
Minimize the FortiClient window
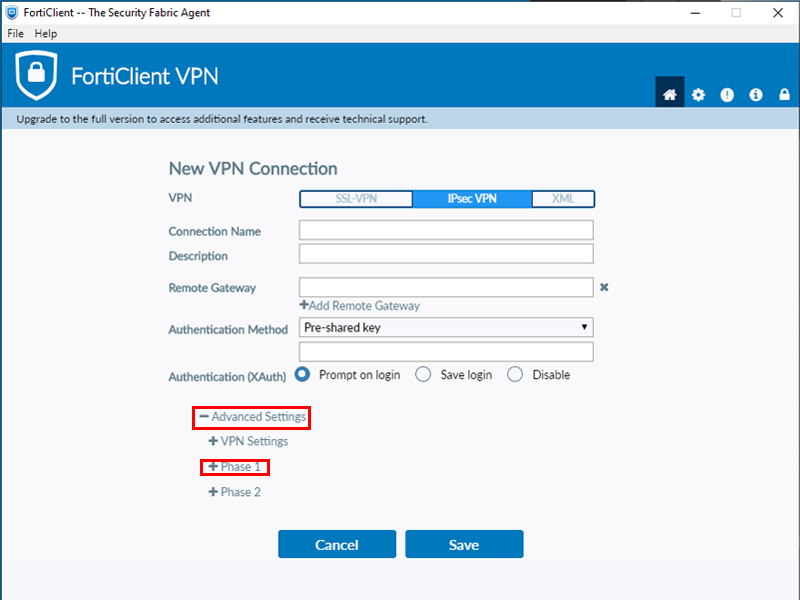[695, 13]
